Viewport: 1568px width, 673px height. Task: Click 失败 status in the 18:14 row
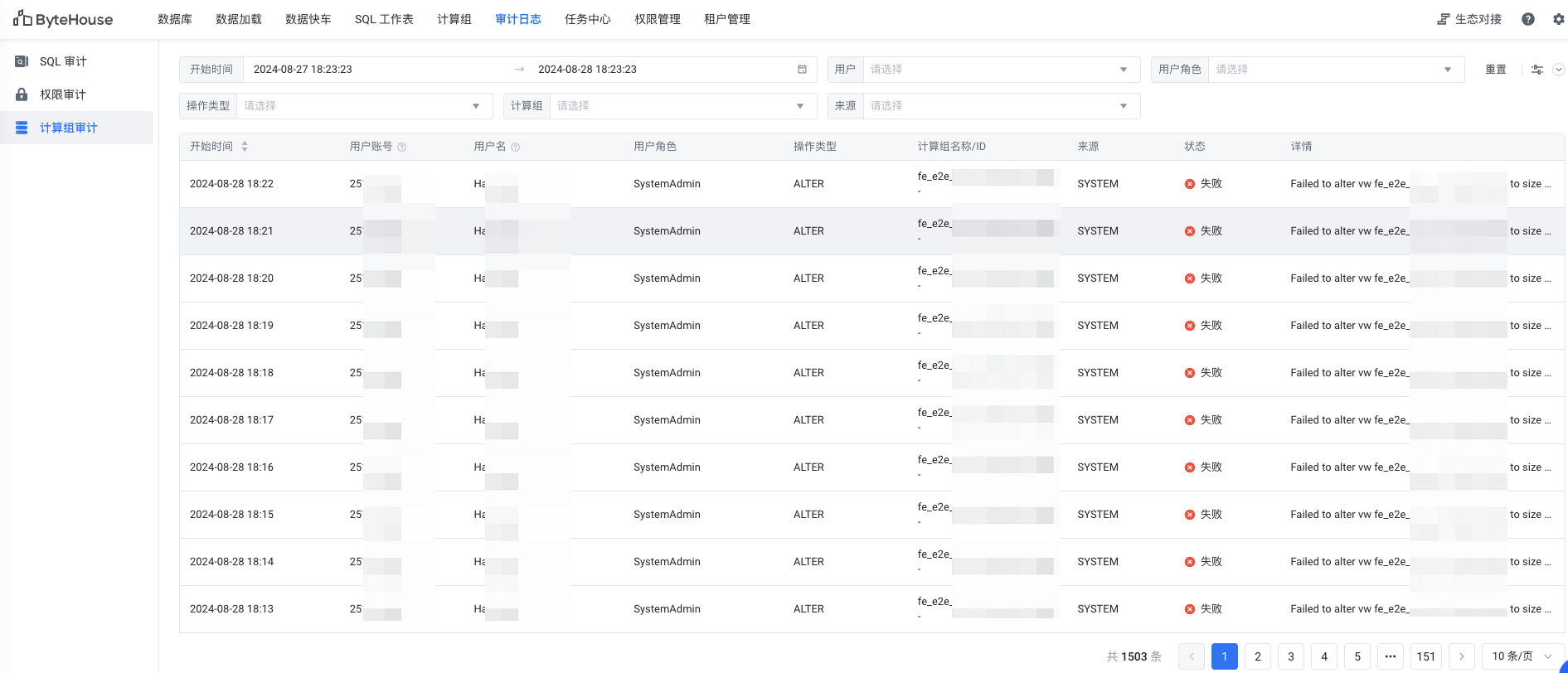point(1211,562)
